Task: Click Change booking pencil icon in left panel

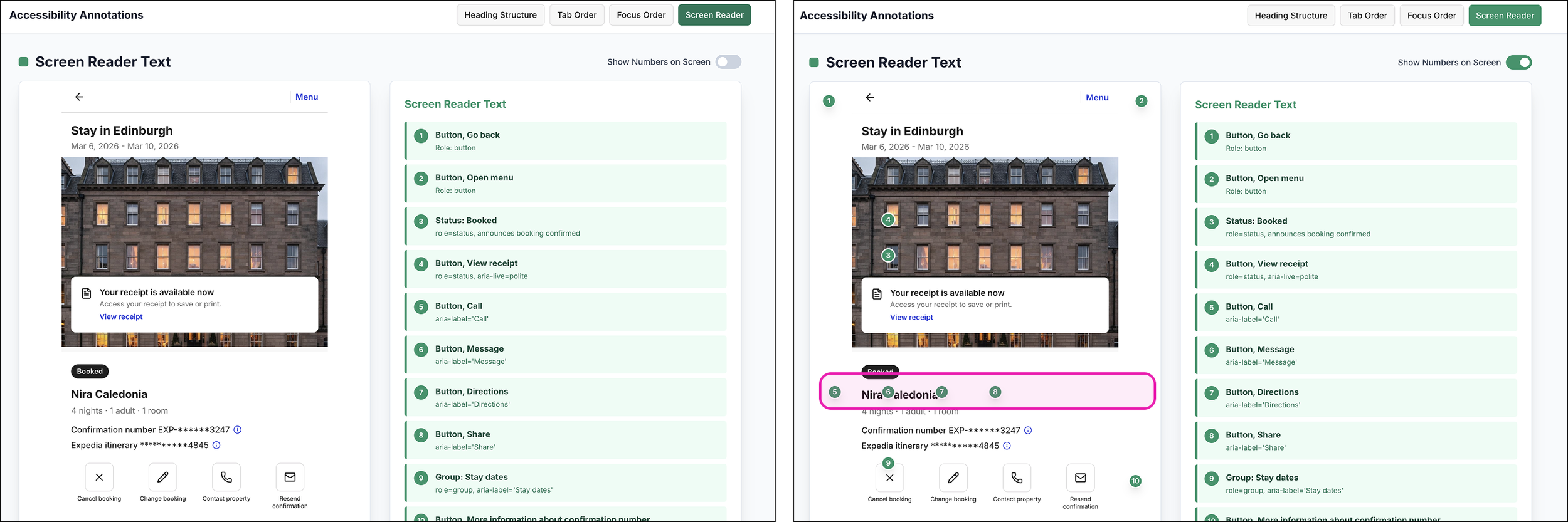Action: 162,477
